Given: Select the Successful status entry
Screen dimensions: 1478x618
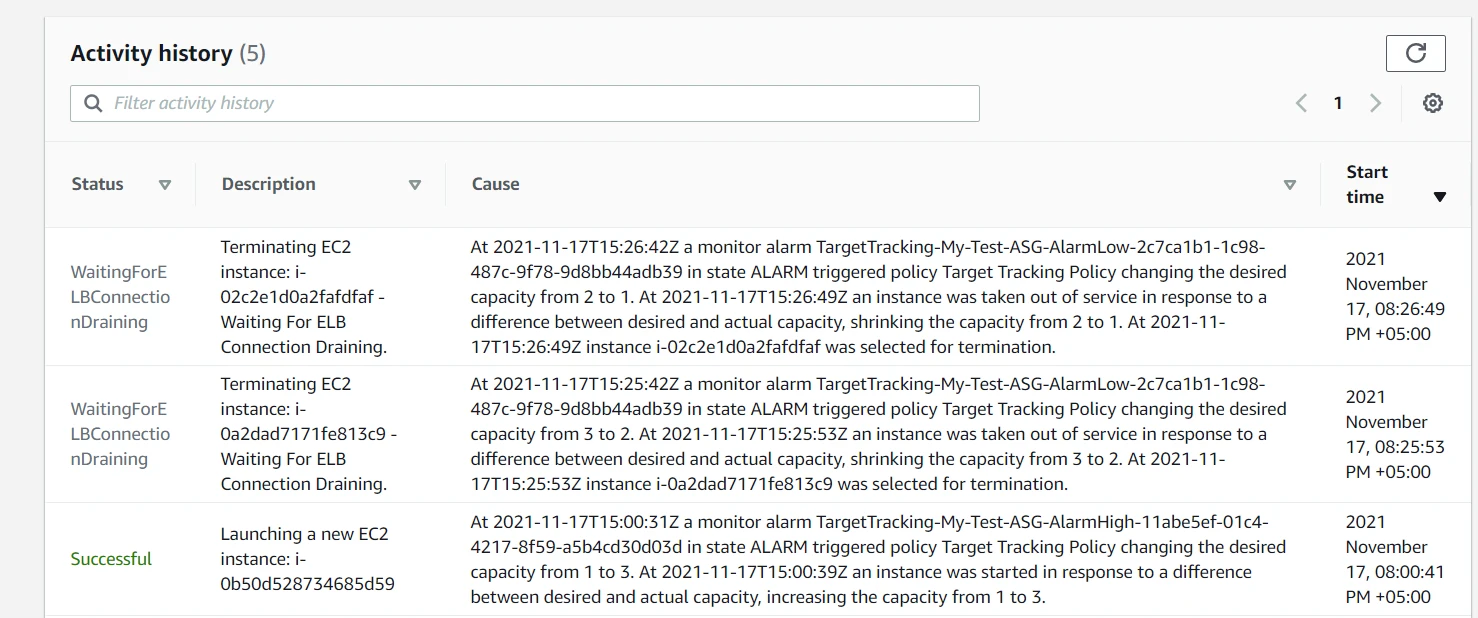Looking at the screenshot, I should pyautogui.click(x=111, y=558).
